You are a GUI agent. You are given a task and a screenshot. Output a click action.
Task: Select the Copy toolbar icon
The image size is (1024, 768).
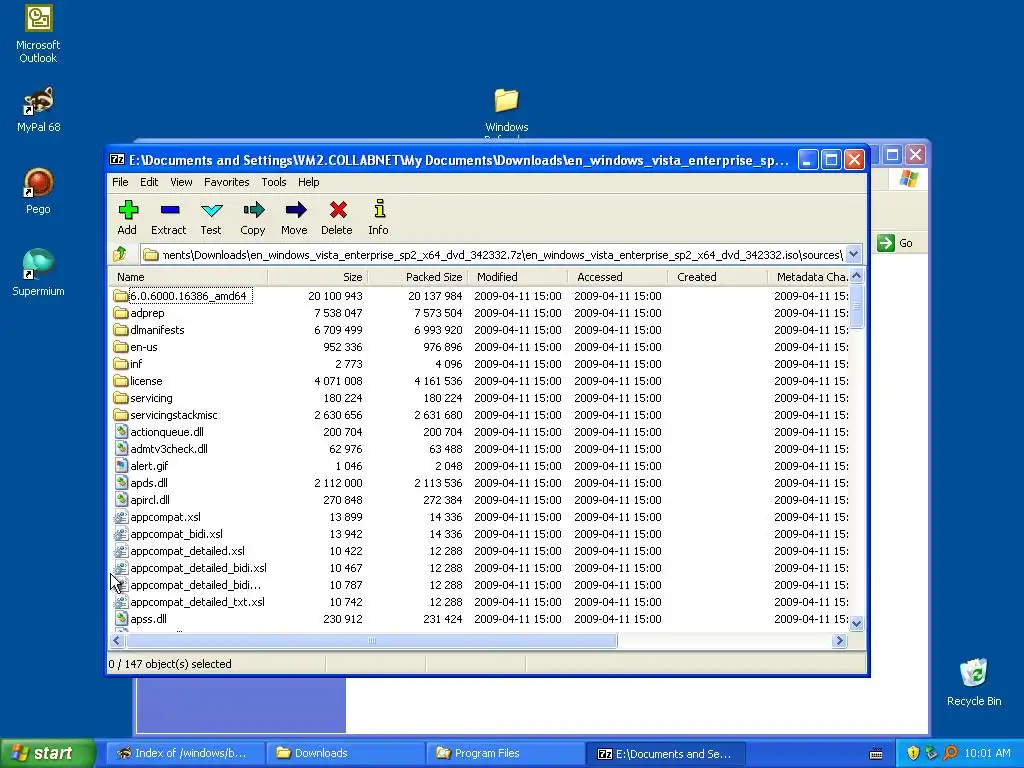click(x=253, y=210)
